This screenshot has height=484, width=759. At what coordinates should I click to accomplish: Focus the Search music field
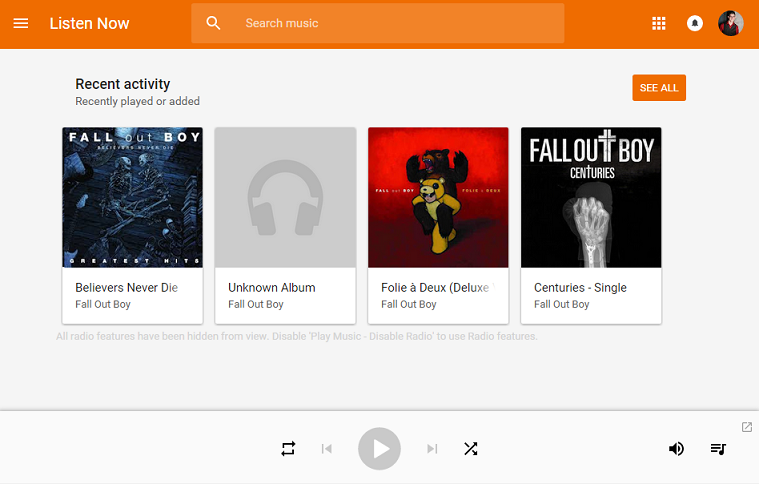(x=378, y=23)
